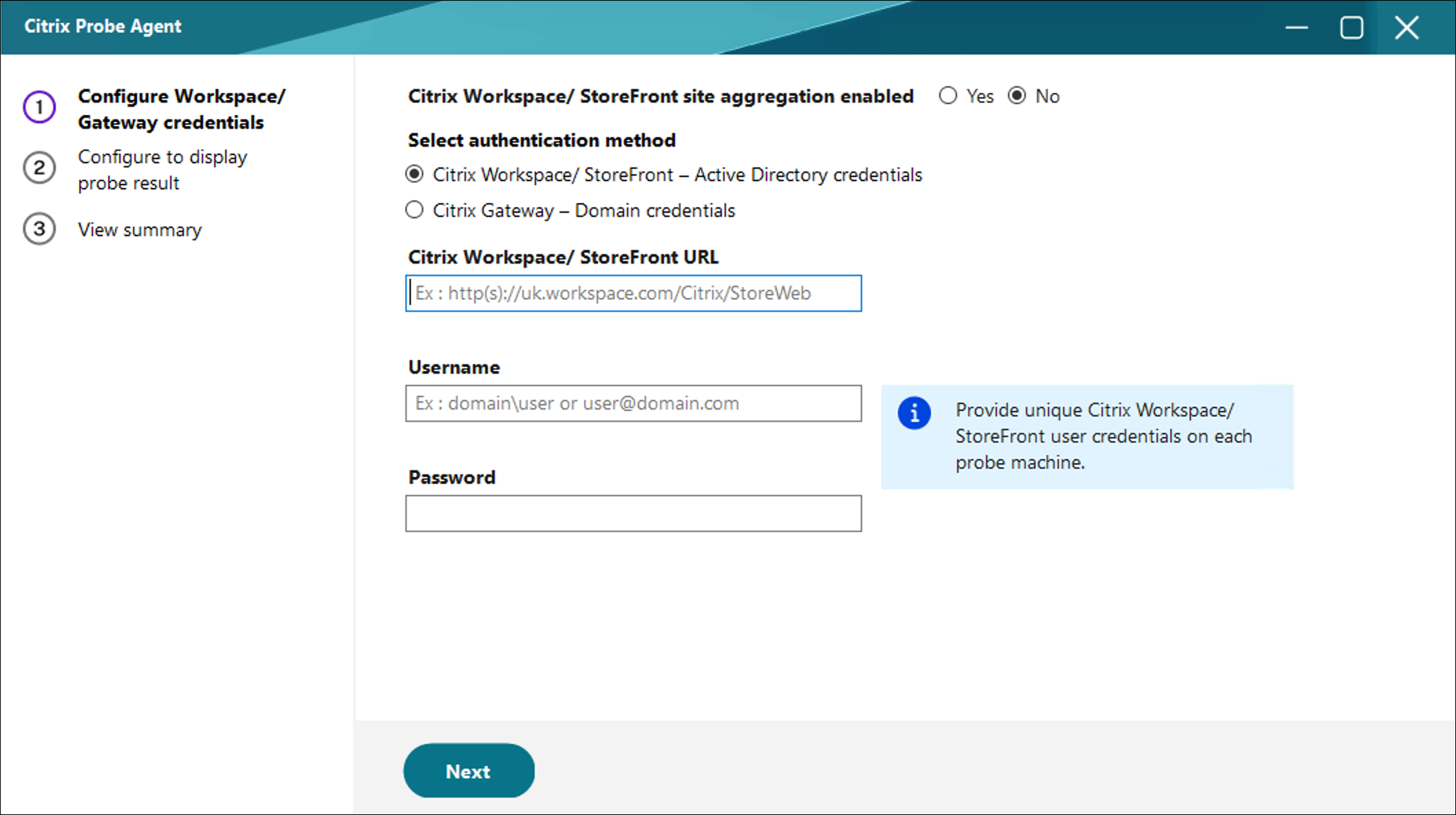Click into the Password field

point(633,514)
